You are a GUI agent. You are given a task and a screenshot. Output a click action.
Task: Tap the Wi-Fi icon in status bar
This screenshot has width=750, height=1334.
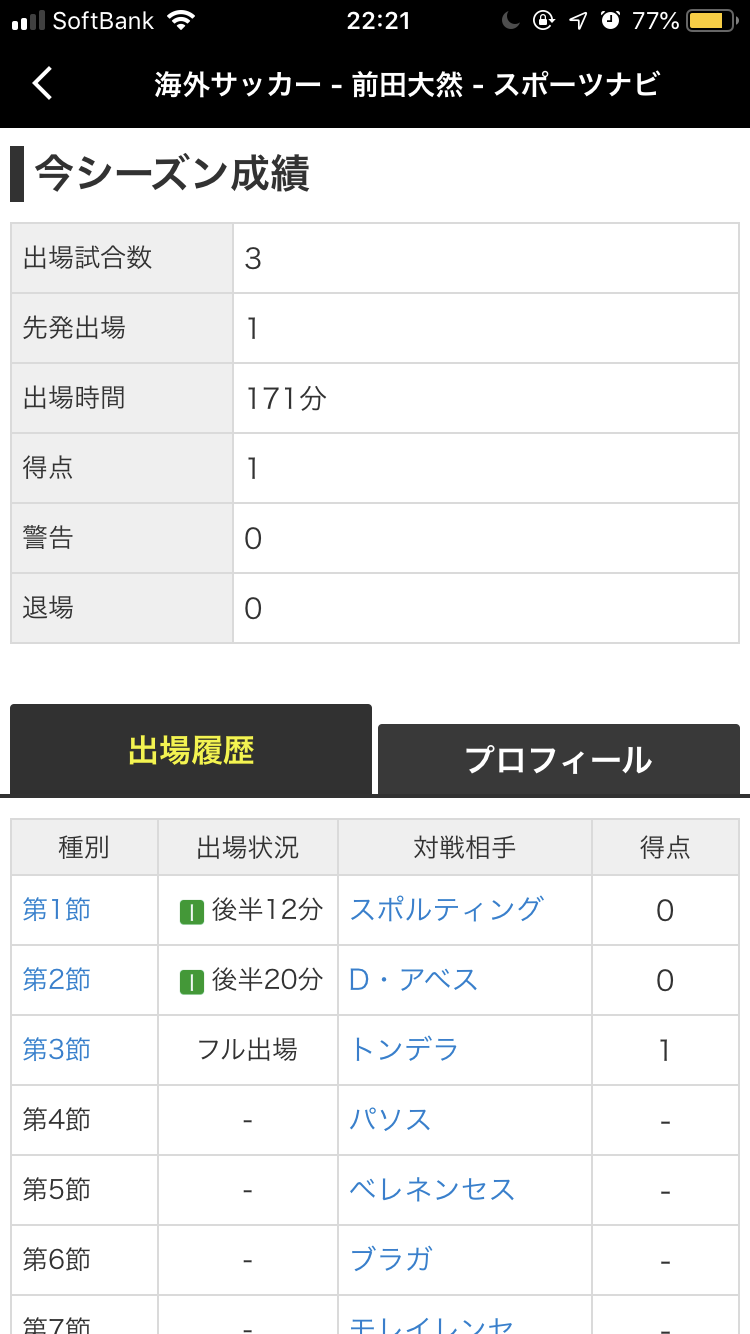[181, 20]
